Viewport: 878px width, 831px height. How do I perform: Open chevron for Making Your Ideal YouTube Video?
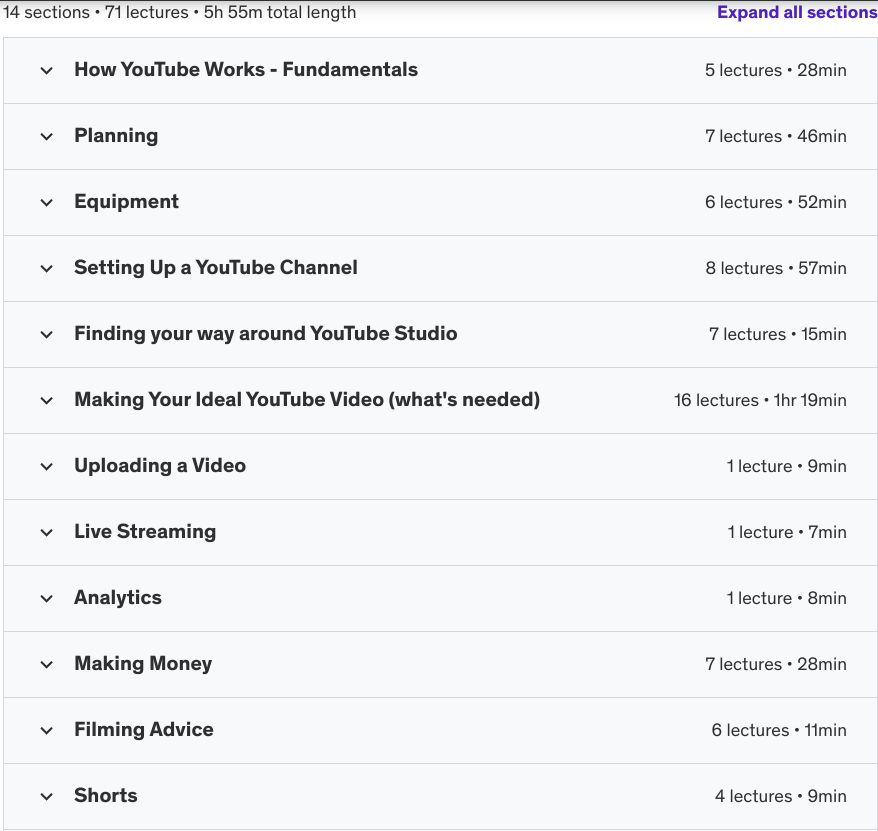point(46,401)
